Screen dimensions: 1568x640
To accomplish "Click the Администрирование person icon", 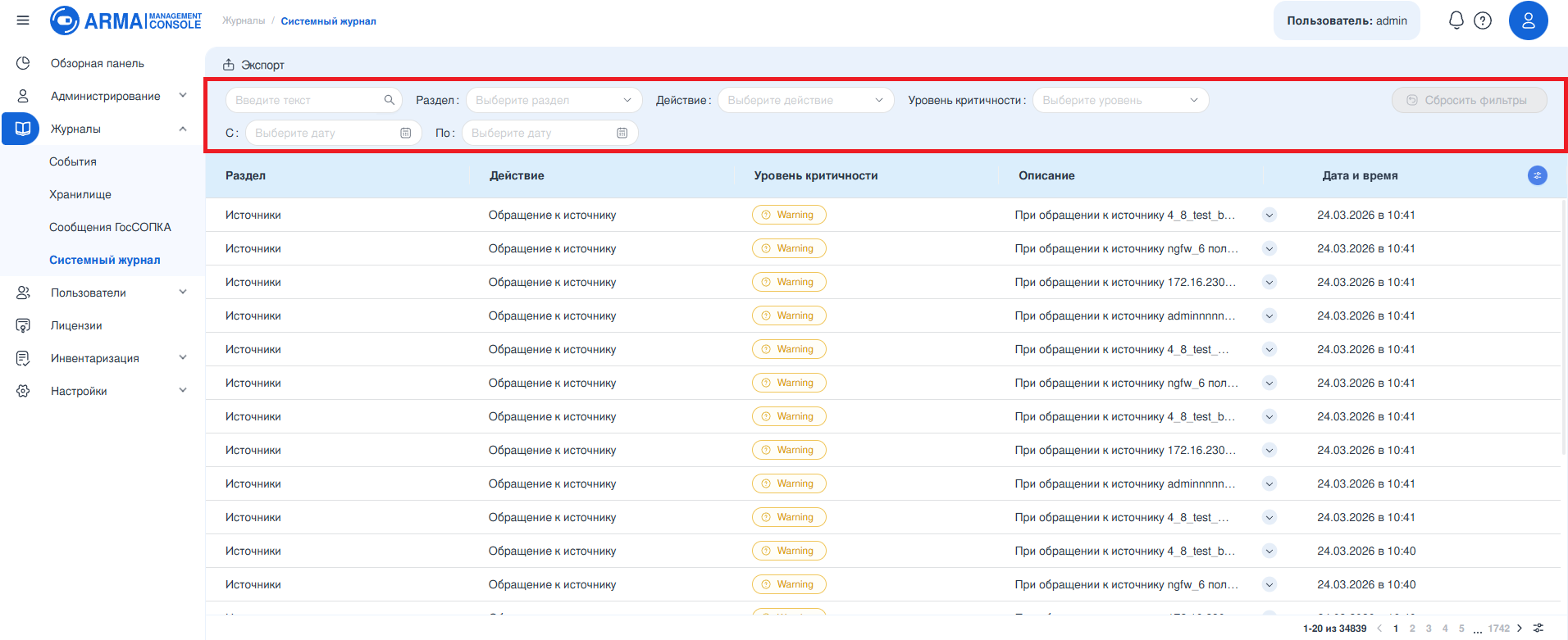I will point(23,96).
